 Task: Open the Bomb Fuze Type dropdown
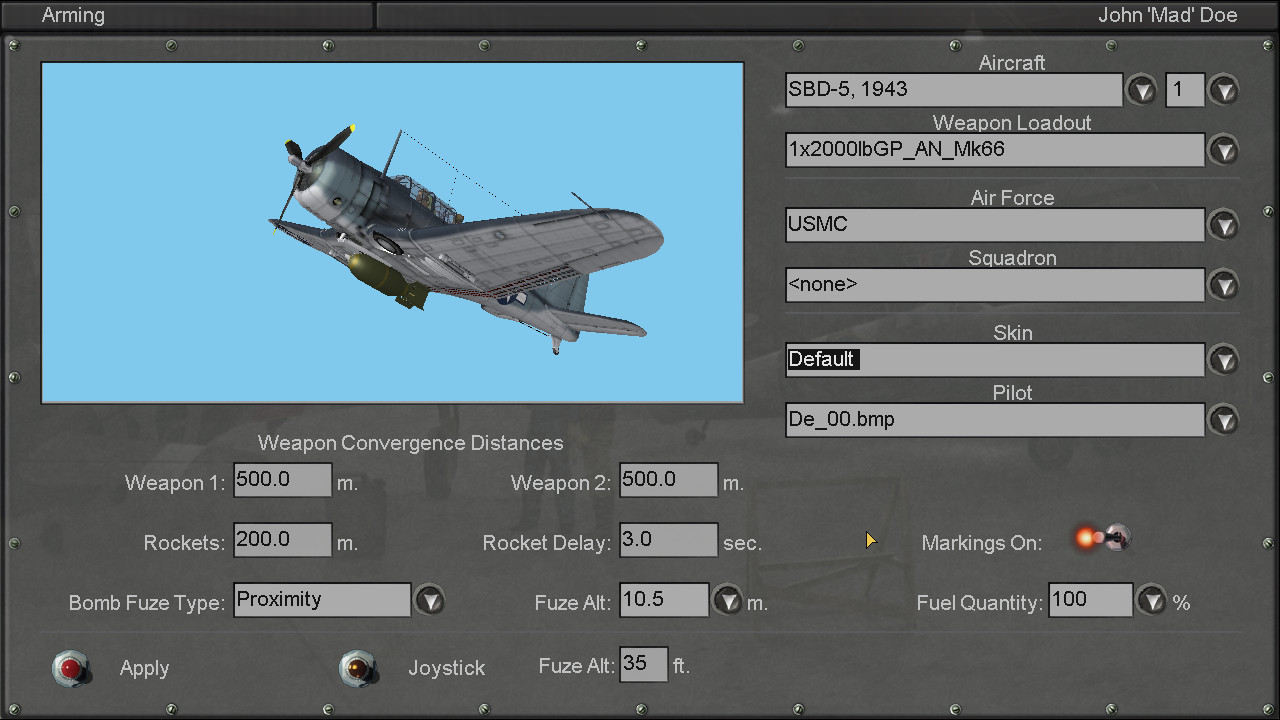point(429,600)
